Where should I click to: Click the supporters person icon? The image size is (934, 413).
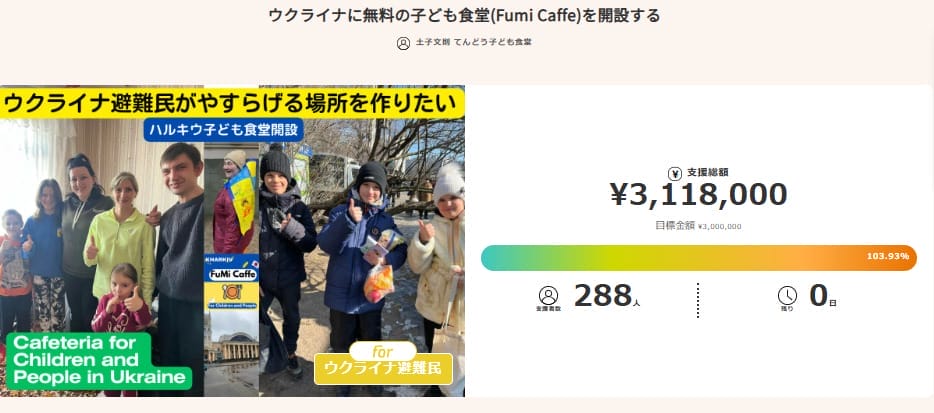pos(548,295)
